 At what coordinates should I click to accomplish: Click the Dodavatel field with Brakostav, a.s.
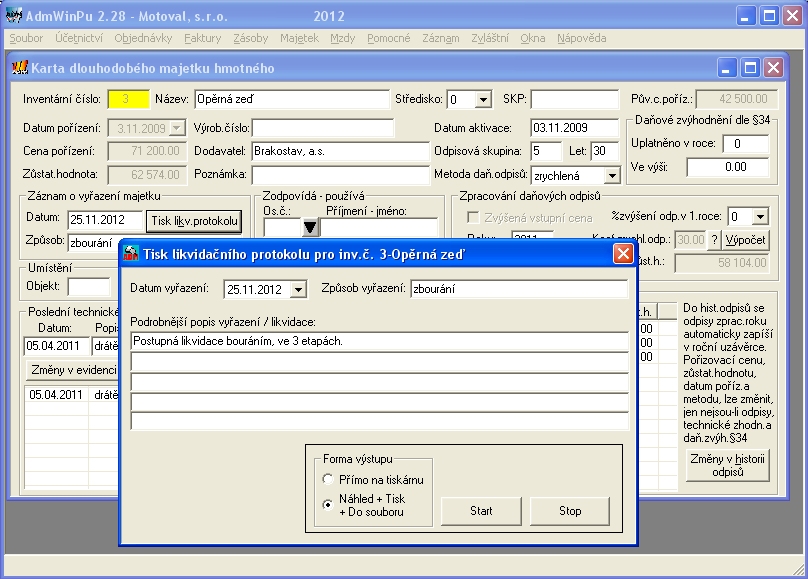340,151
